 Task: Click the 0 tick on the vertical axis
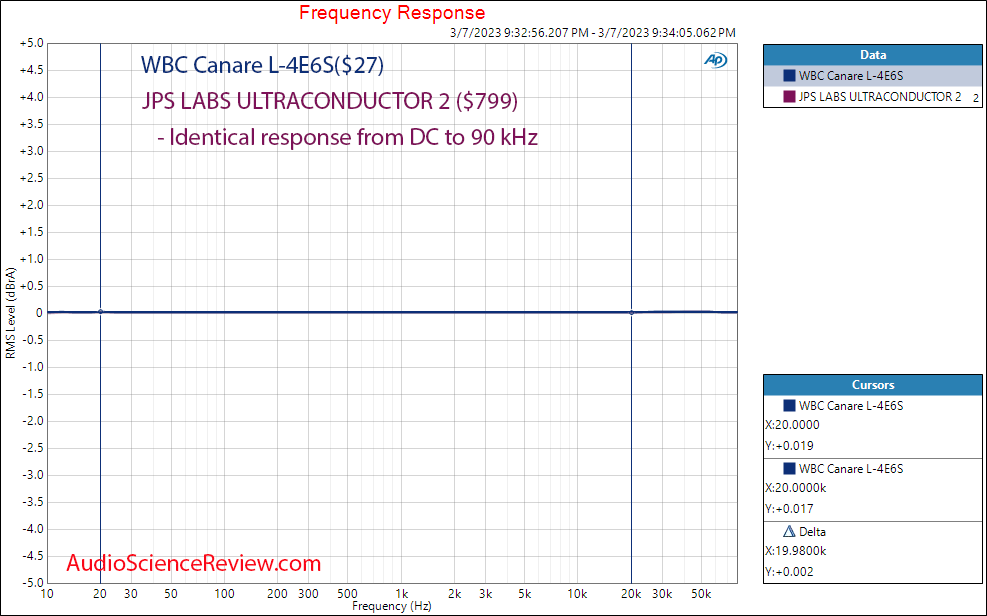pyautogui.click(x=40, y=313)
